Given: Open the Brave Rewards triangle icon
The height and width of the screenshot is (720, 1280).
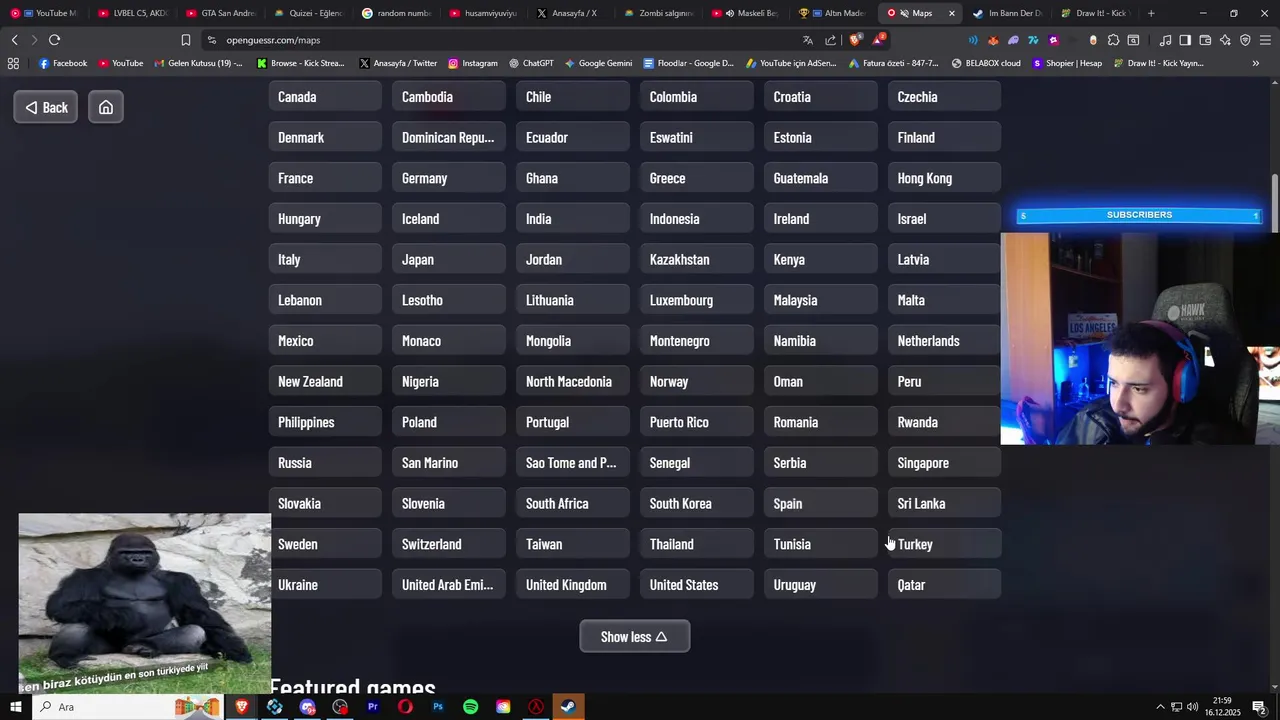Looking at the screenshot, I should (x=878, y=40).
